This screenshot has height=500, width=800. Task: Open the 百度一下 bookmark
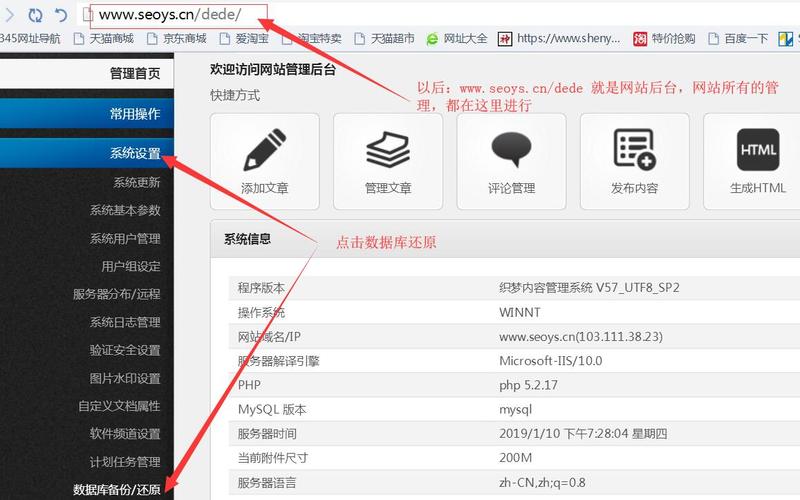tap(738, 39)
